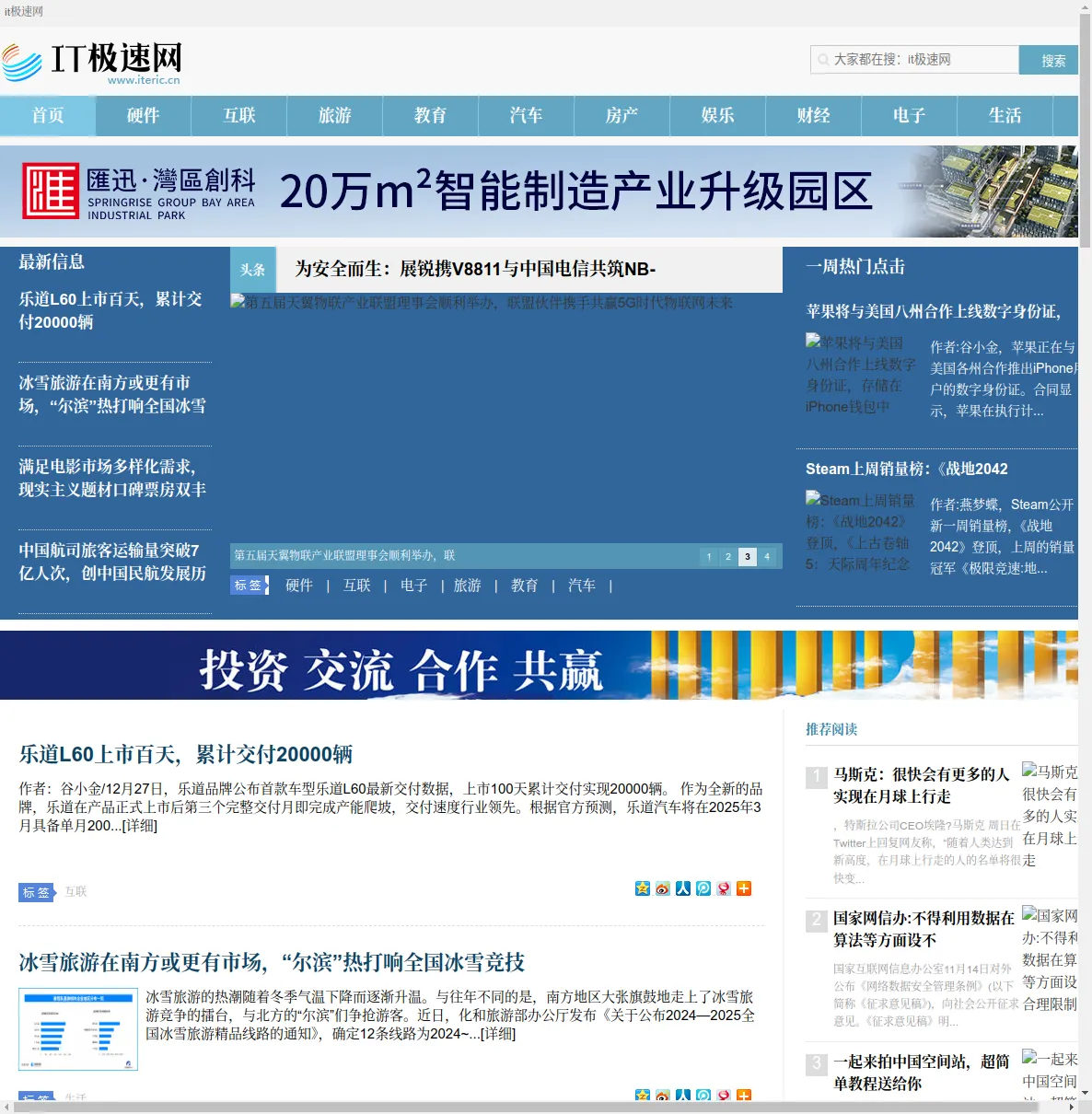Open the 旅游 tab in the main navigation

(x=335, y=115)
